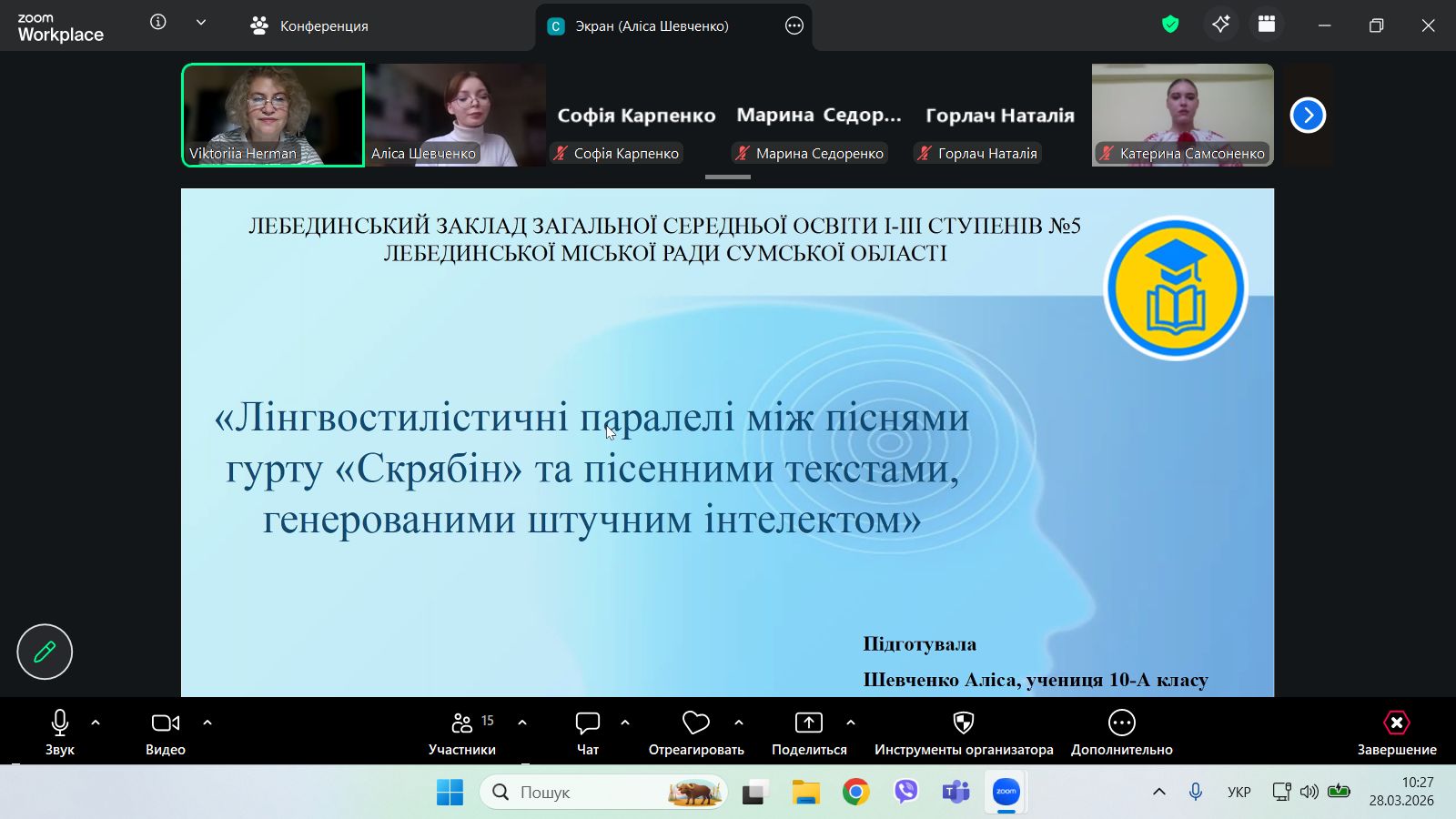Expand audio options arrow beside Звук
The width and height of the screenshot is (1456, 819).
tap(96, 723)
